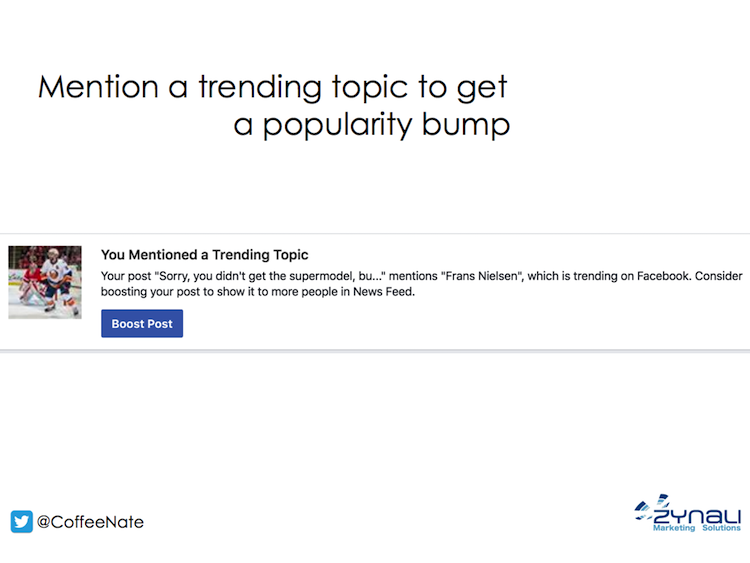Click the blue Boost Post button

pos(142,323)
